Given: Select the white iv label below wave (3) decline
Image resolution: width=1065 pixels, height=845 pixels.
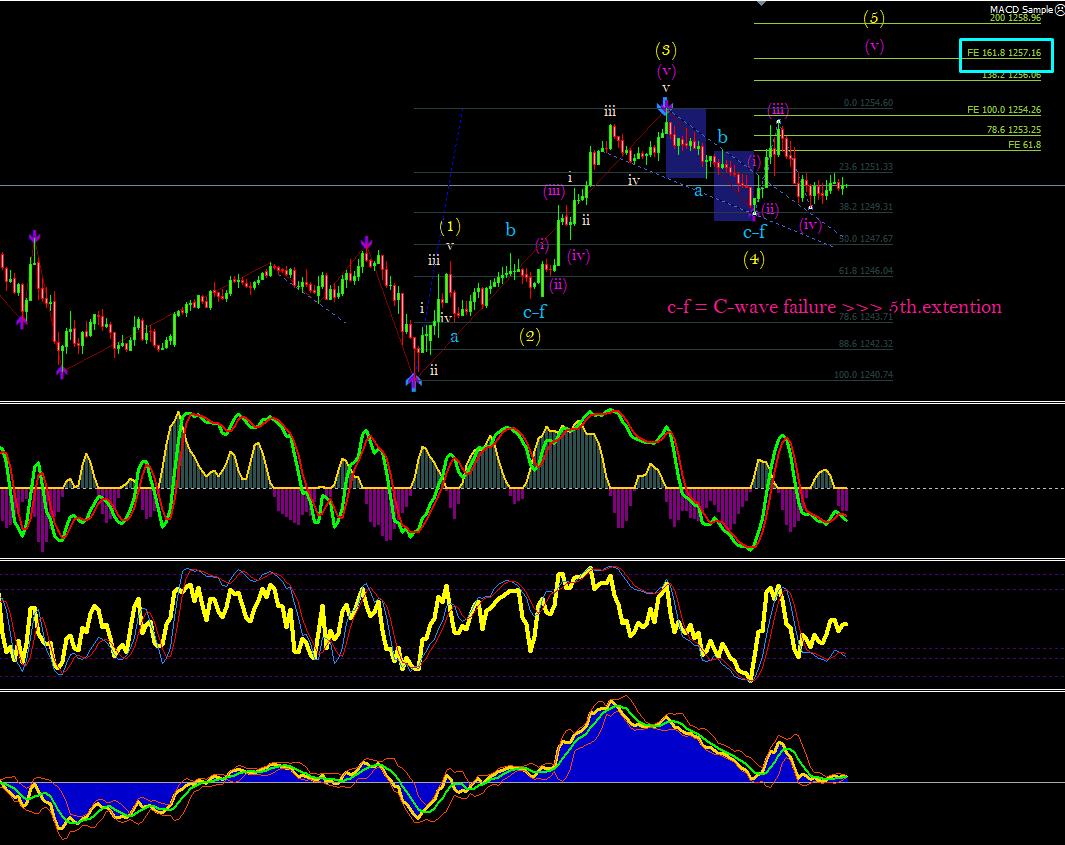Looking at the screenshot, I should (x=634, y=181).
